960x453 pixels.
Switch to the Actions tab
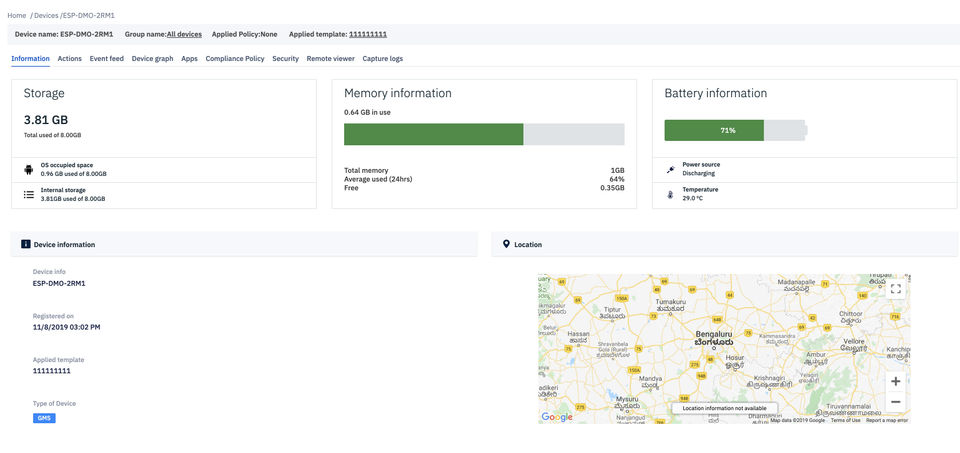pos(69,59)
